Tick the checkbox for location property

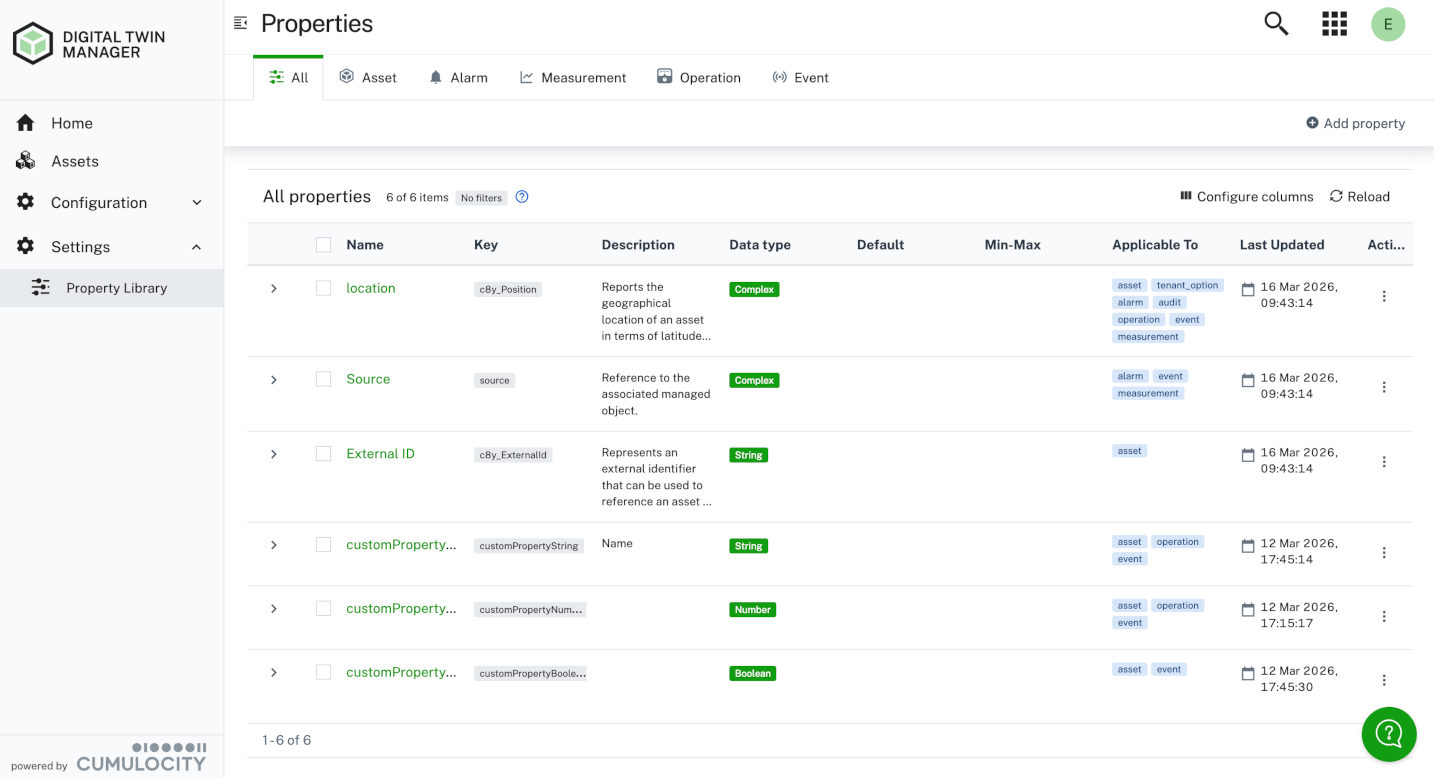pyautogui.click(x=323, y=288)
